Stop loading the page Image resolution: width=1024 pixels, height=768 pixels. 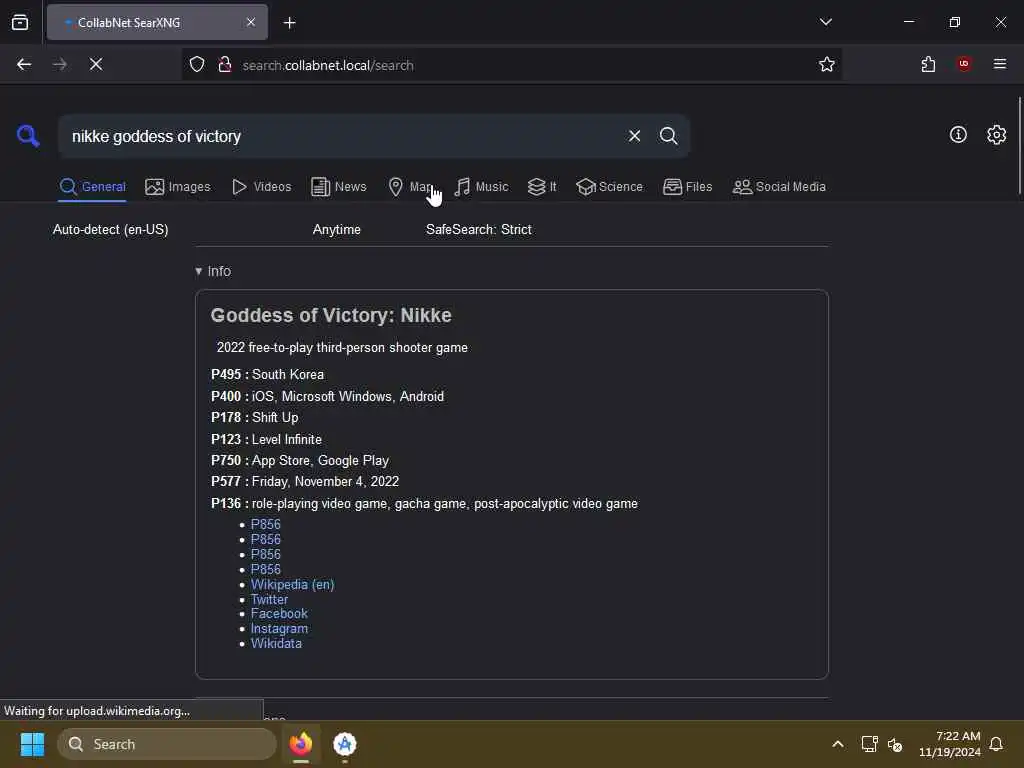(x=96, y=64)
